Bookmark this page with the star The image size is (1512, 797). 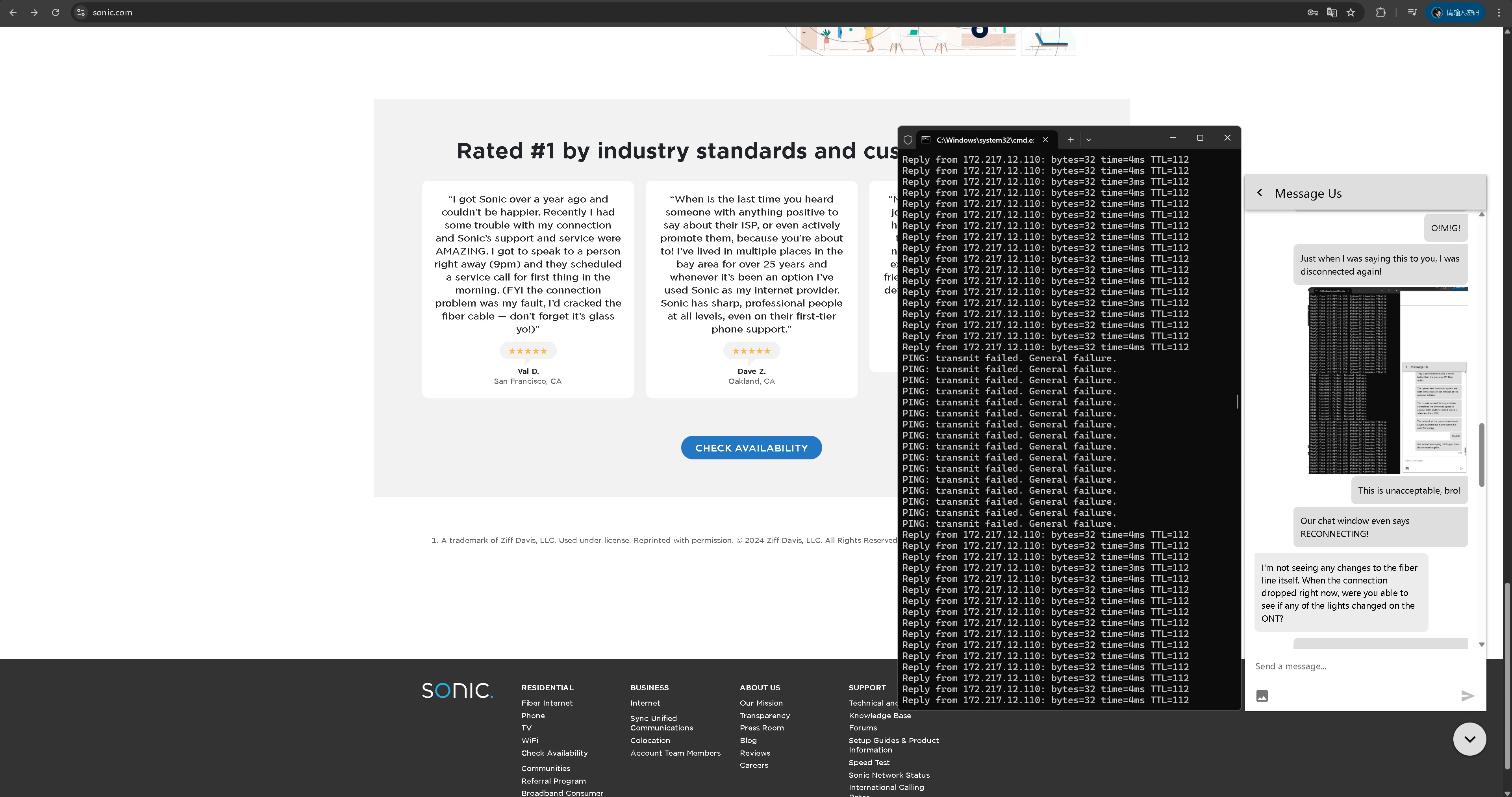pyautogui.click(x=1351, y=12)
